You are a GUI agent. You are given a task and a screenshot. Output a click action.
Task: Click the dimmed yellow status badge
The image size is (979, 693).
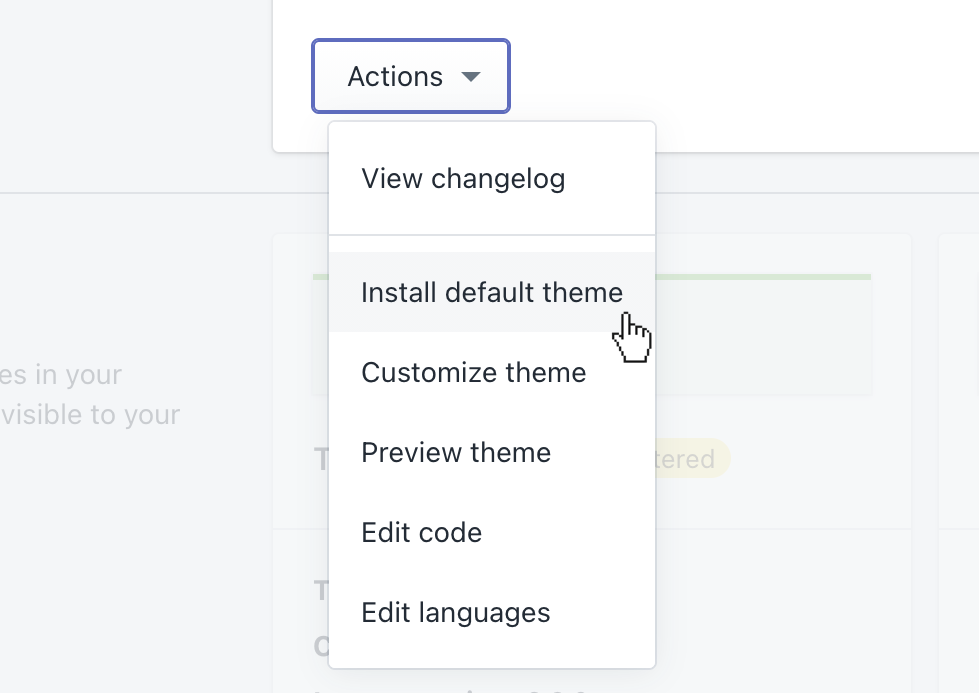pyautogui.click(x=692, y=459)
